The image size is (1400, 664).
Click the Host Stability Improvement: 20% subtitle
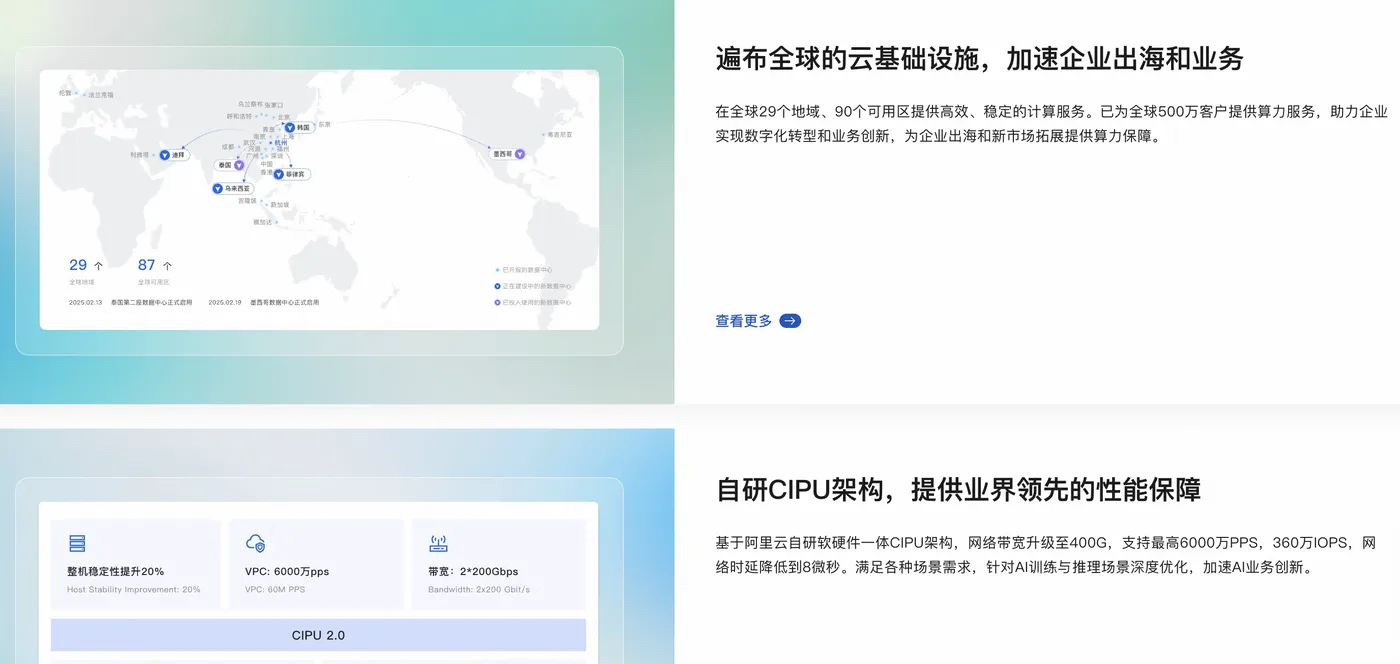[134, 590]
